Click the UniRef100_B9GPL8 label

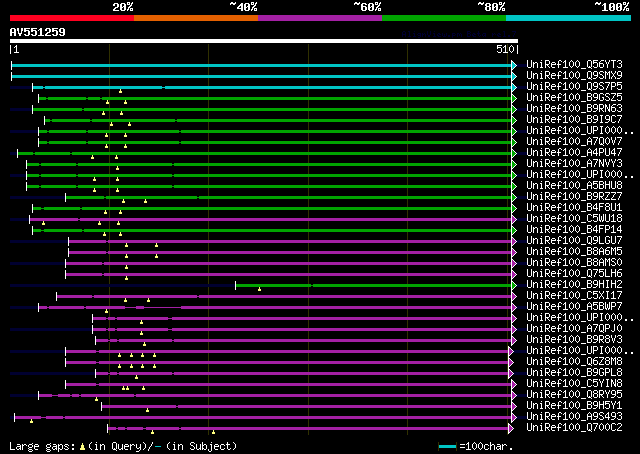click(x=574, y=373)
